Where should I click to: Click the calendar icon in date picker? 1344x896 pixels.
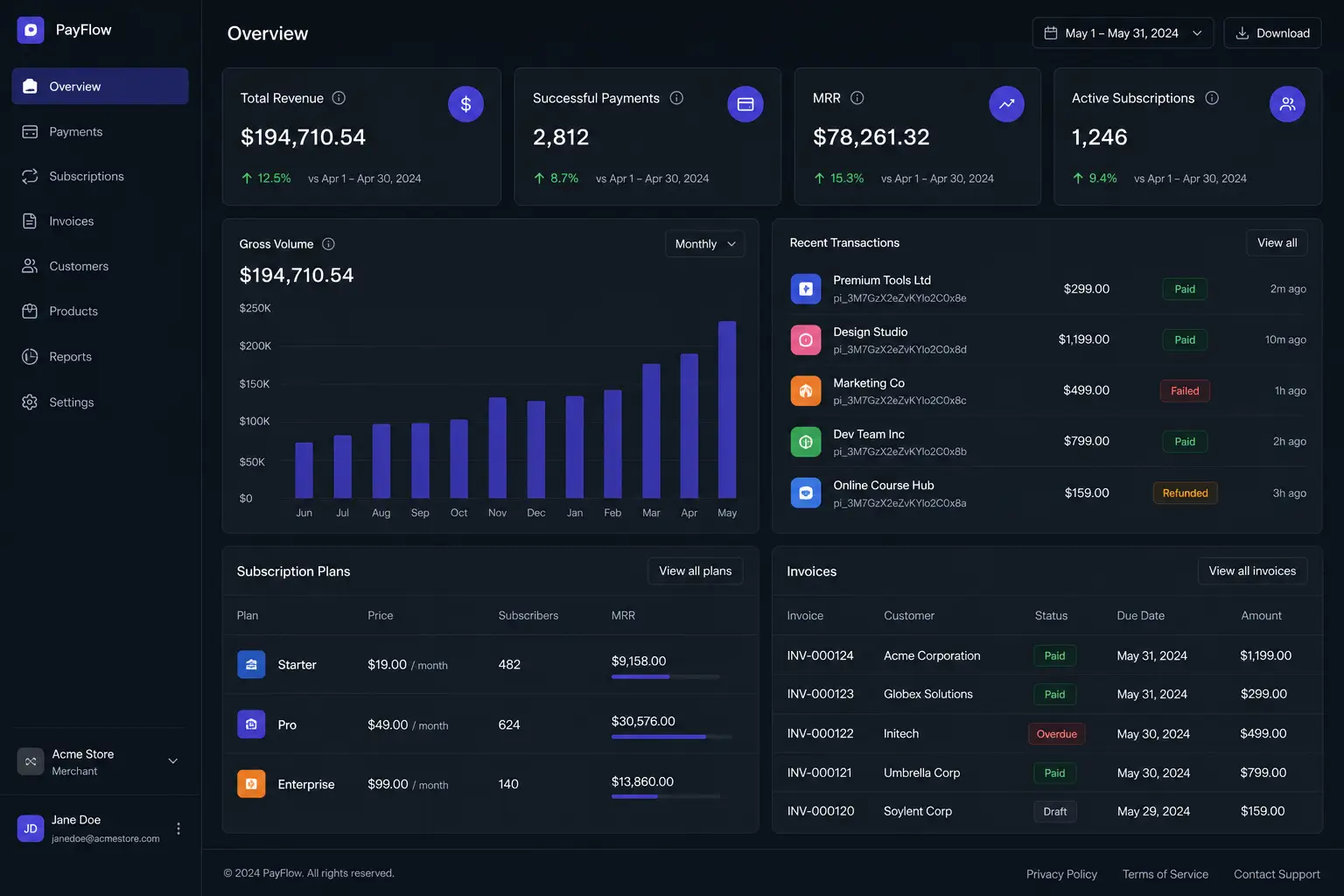coord(1051,33)
